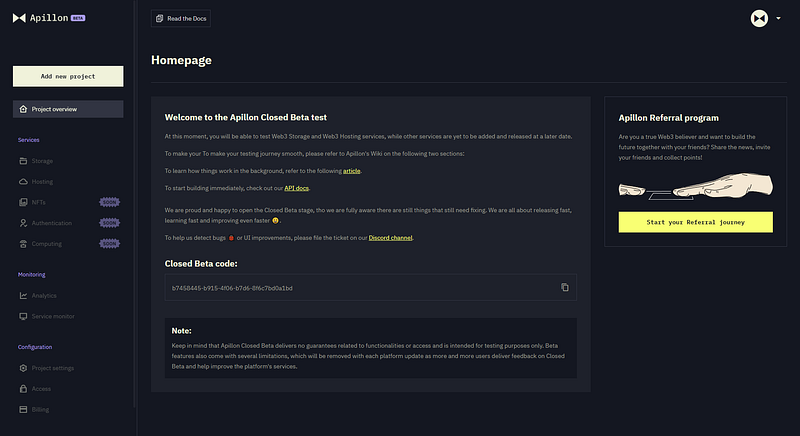The image size is (800, 436).
Task: Open Analytics chart icon item
Action: click(23, 295)
